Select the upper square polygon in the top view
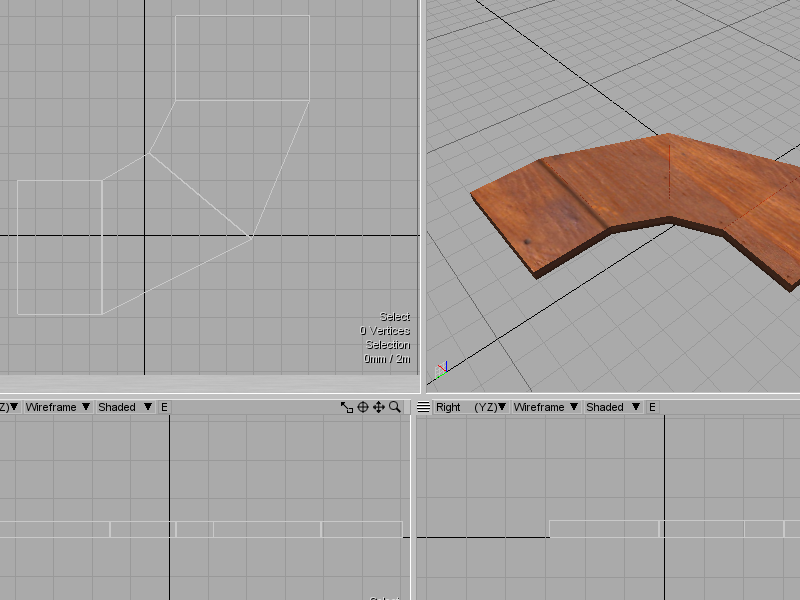This screenshot has height=600, width=800. 242,58
